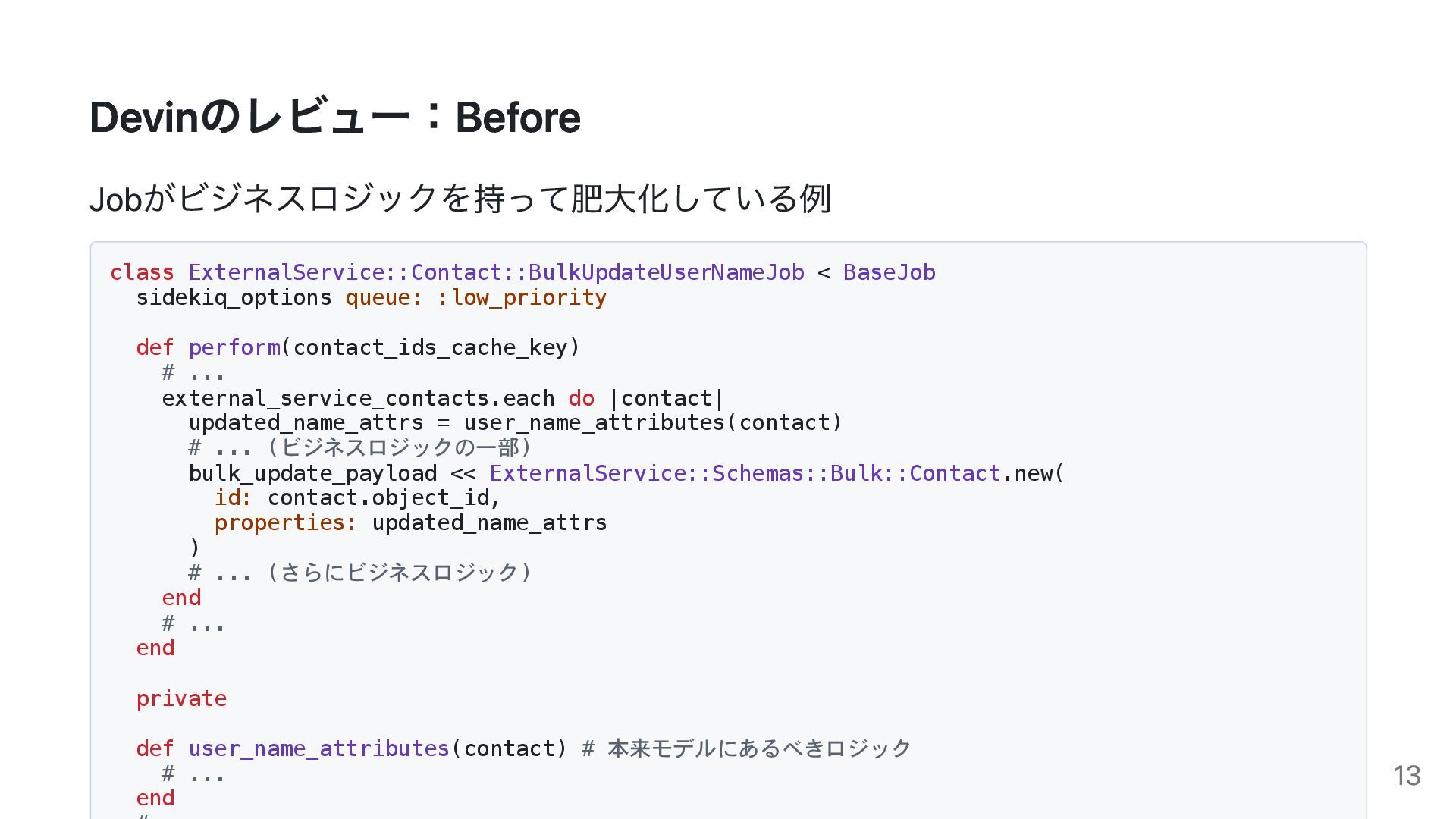Click bulk_update_payload in the code block
Viewport: 1456px width, 819px height.
[312, 473]
